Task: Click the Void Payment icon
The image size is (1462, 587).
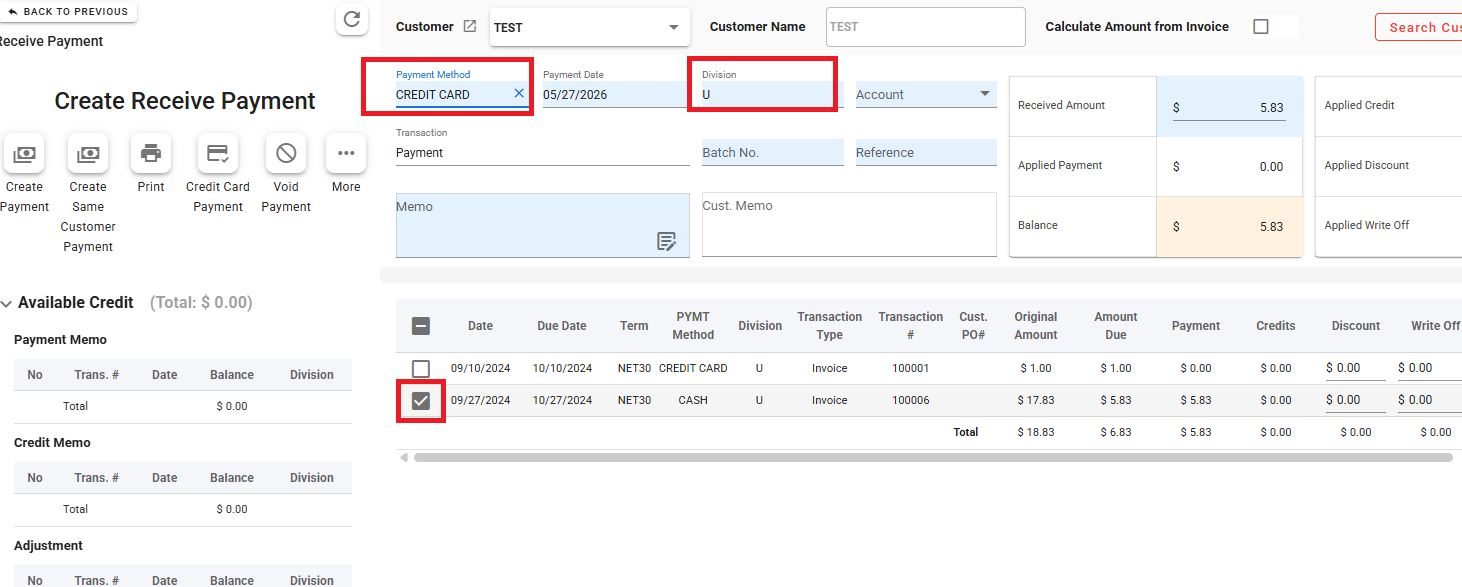Action: (x=286, y=153)
